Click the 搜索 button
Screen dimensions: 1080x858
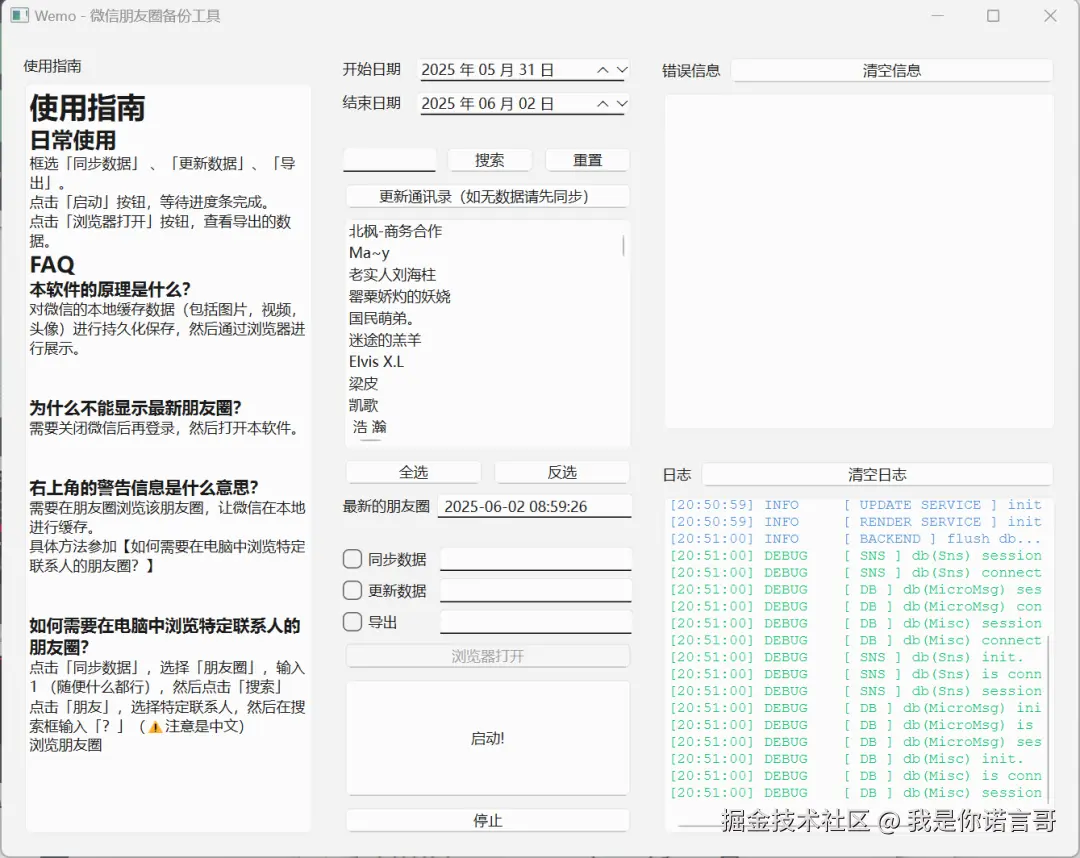(x=490, y=160)
